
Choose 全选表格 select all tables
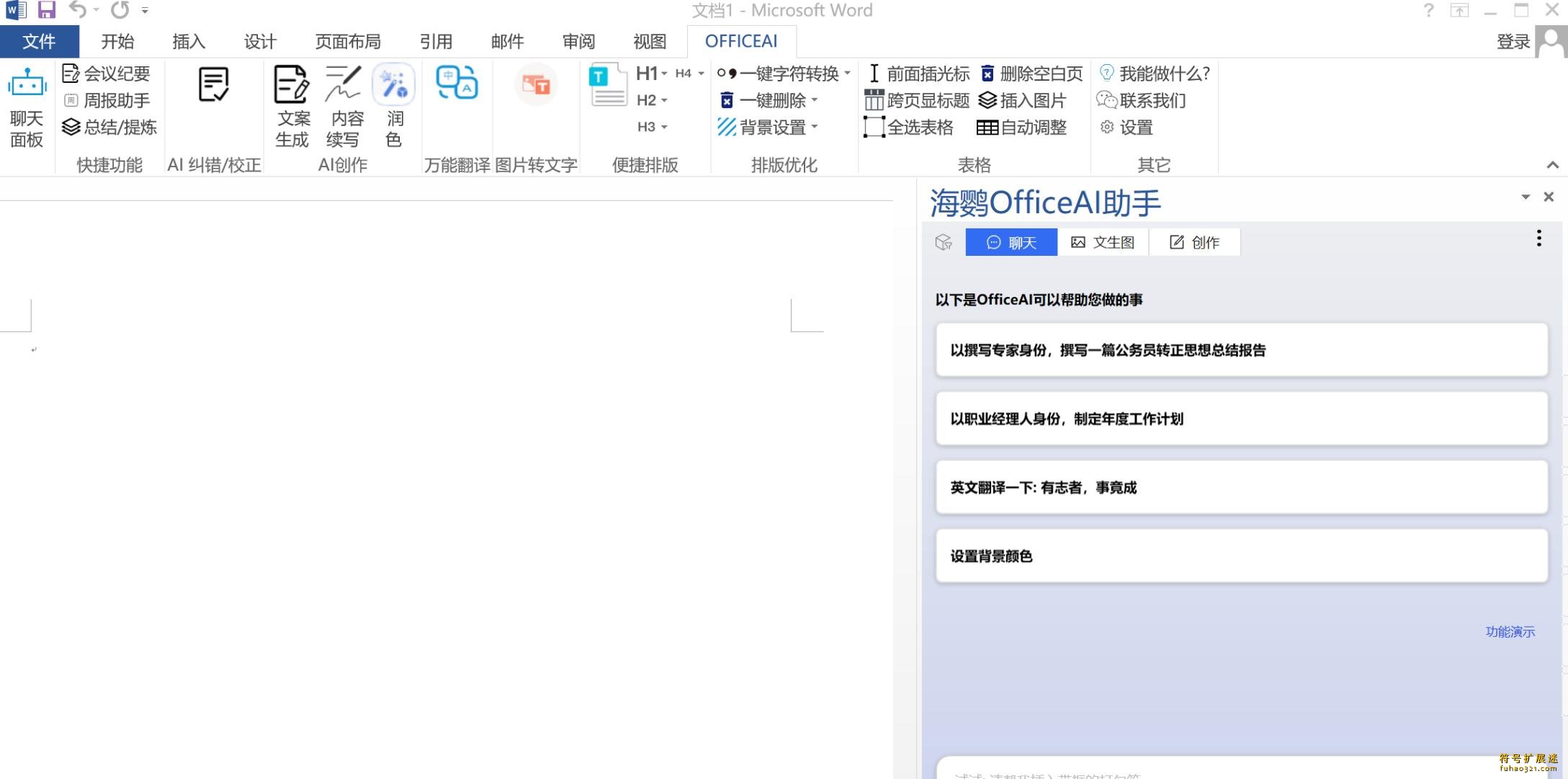(x=909, y=127)
